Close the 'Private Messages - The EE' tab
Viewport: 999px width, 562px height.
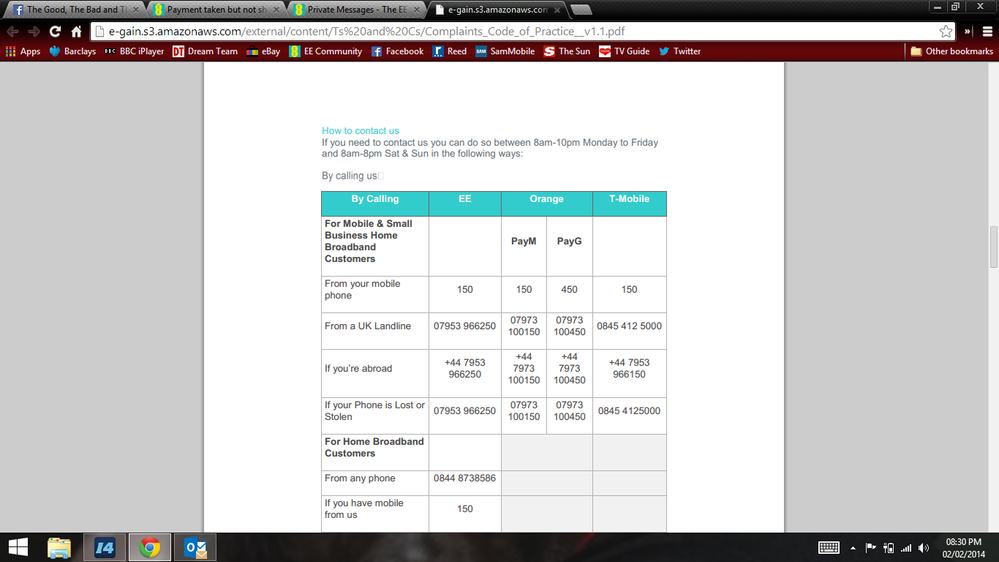pyautogui.click(x=417, y=10)
